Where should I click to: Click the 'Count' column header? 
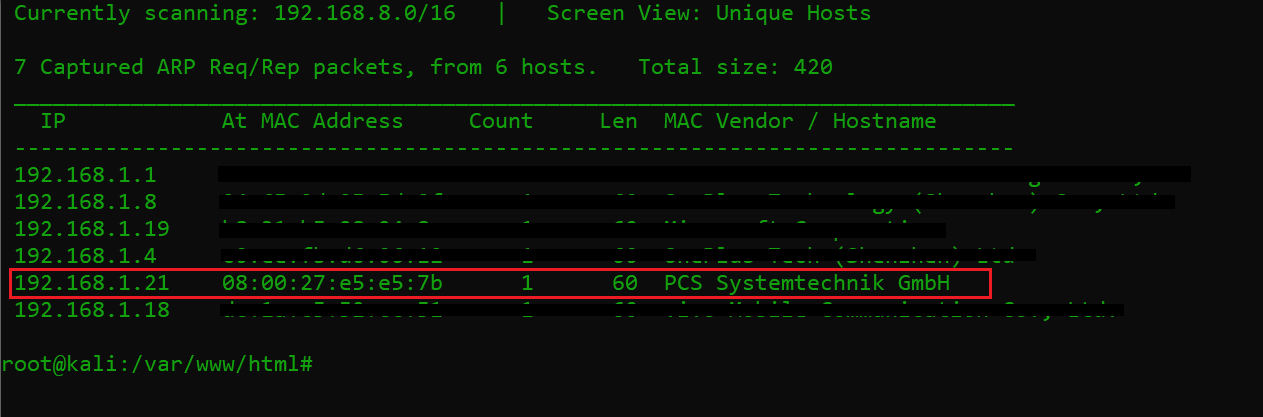[x=501, y=122]
